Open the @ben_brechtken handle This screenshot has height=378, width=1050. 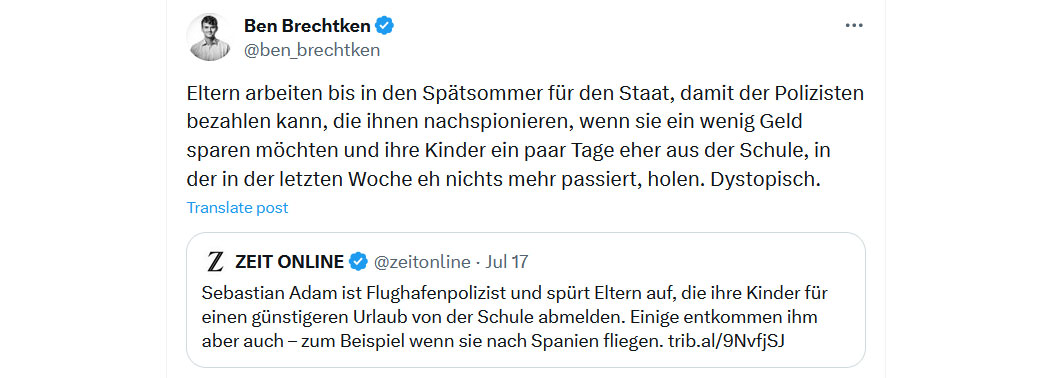click(x=312, y=50)
